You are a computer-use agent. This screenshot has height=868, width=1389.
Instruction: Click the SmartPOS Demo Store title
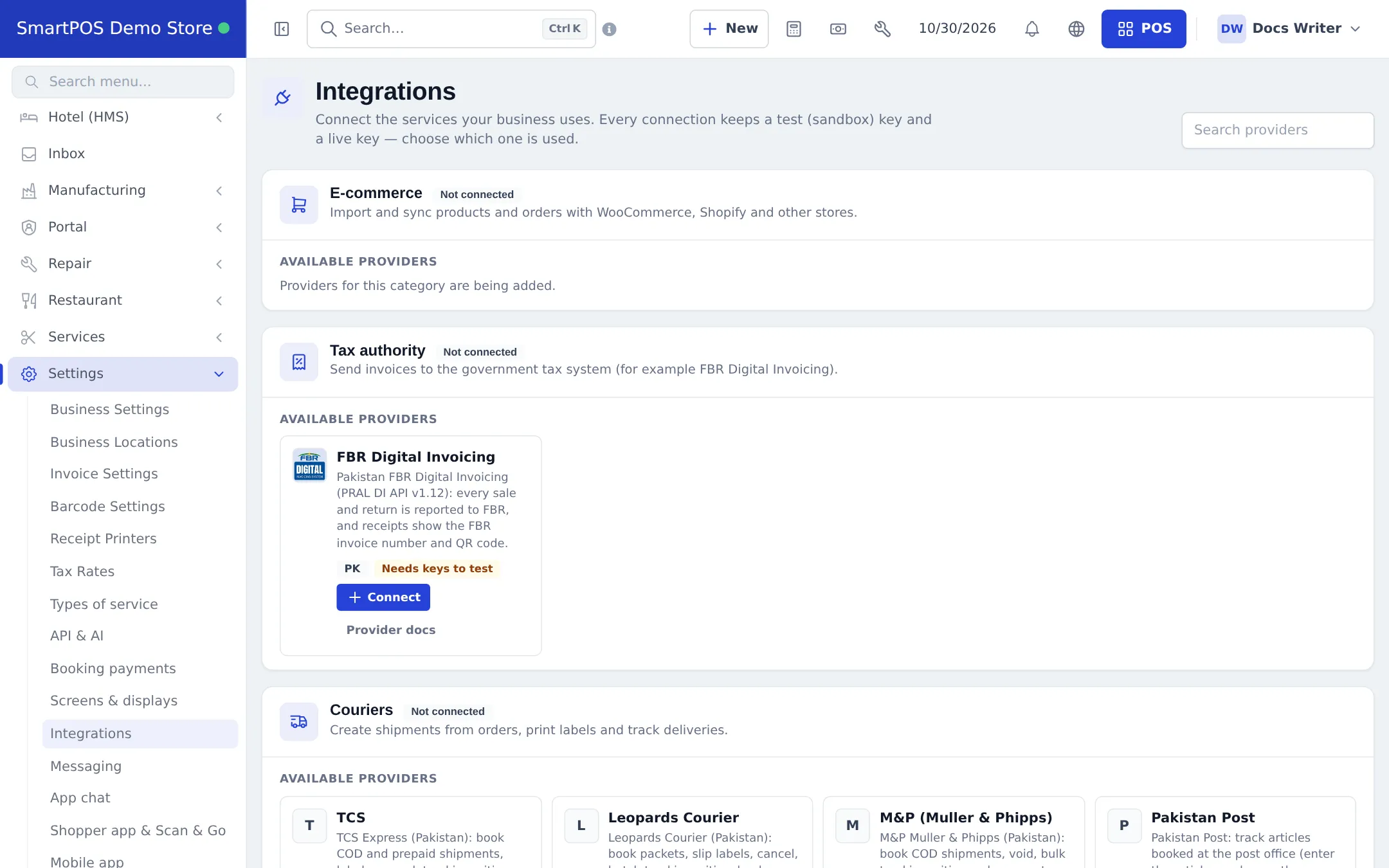coord(114,28)
